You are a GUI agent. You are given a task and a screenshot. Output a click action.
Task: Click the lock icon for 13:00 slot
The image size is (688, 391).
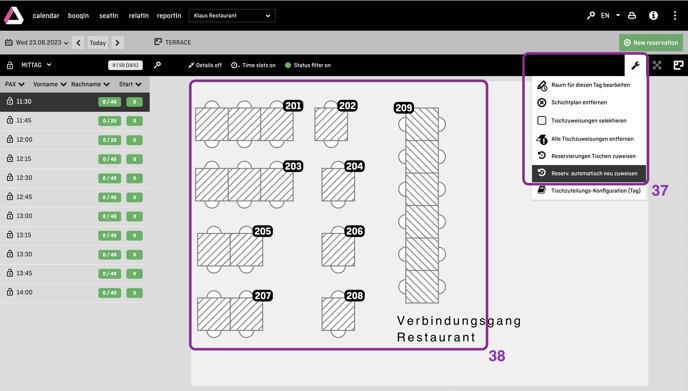point(10,215)
